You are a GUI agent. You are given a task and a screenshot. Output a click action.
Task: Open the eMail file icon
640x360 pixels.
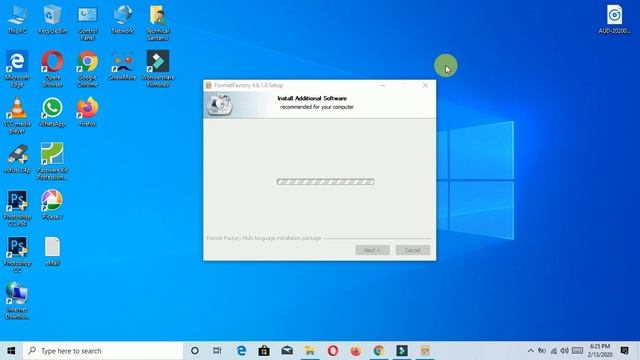(x=52, y=251)
